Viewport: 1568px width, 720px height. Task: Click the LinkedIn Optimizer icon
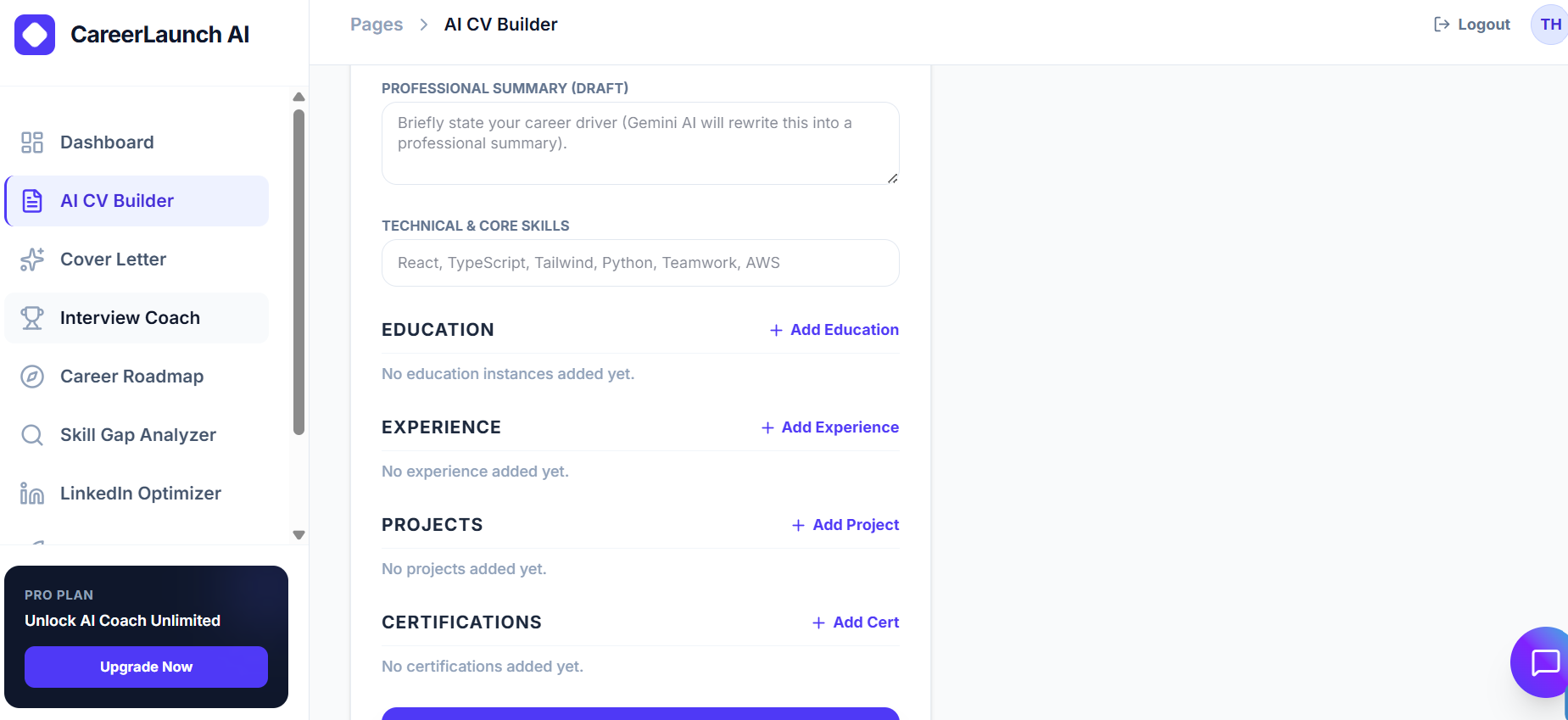coord(32,494)
